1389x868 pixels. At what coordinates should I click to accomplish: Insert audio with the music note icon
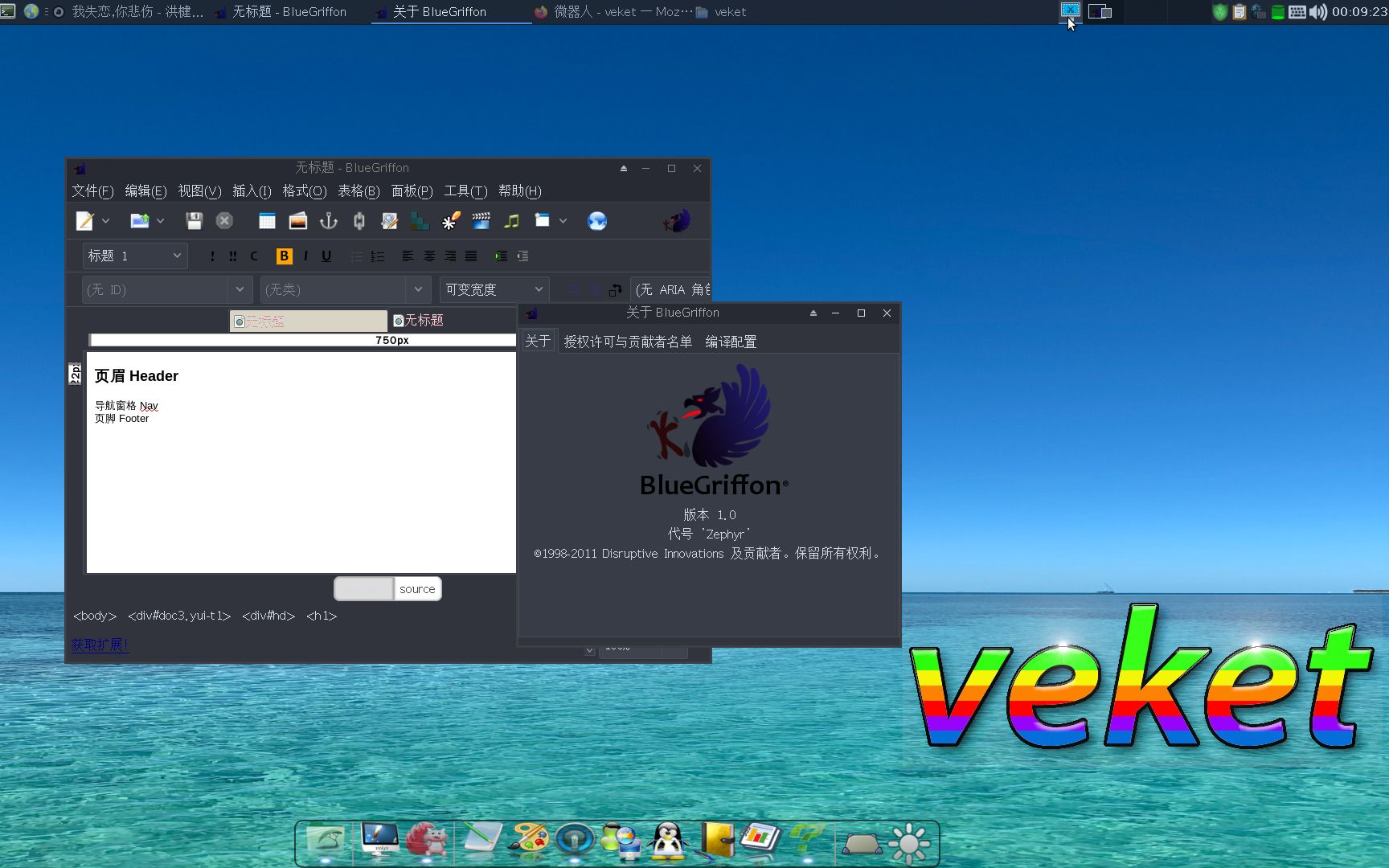(x=511, y=221)
